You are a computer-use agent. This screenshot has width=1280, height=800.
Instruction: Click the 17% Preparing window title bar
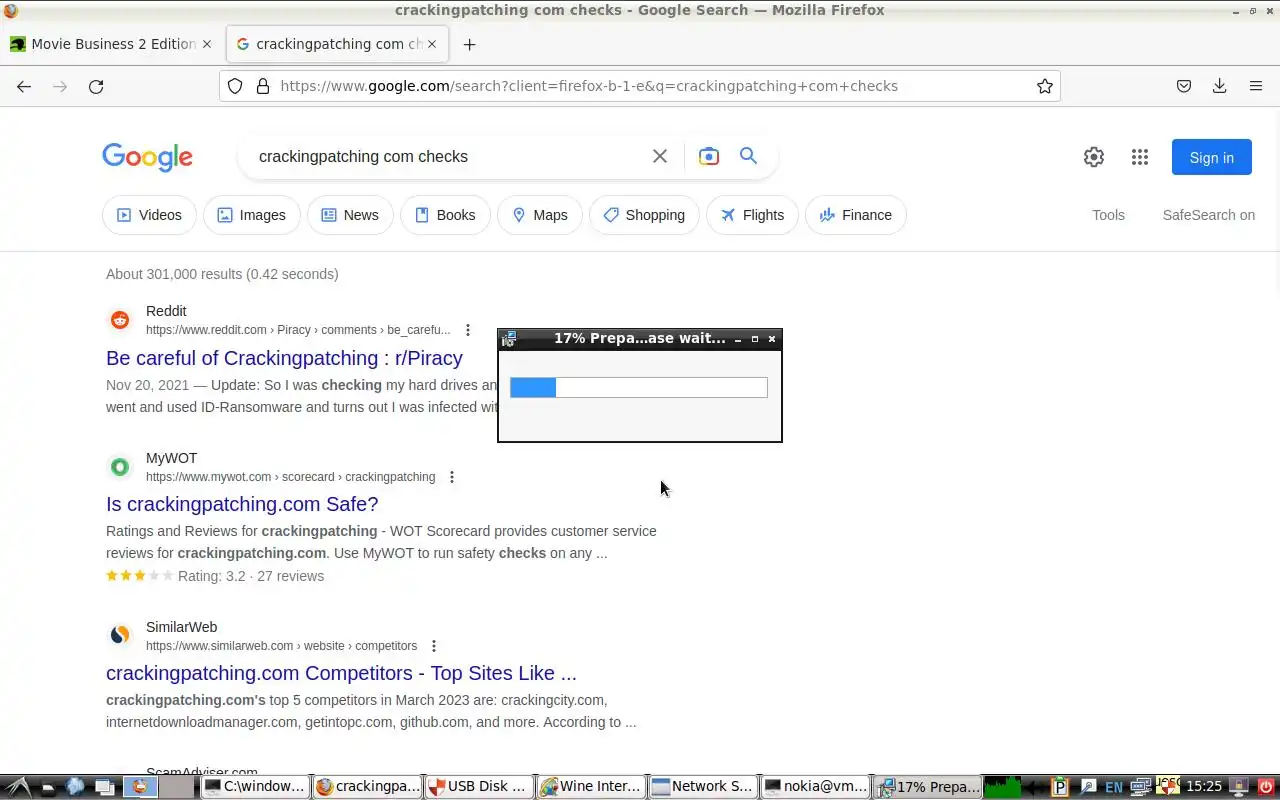click(640, 339)
